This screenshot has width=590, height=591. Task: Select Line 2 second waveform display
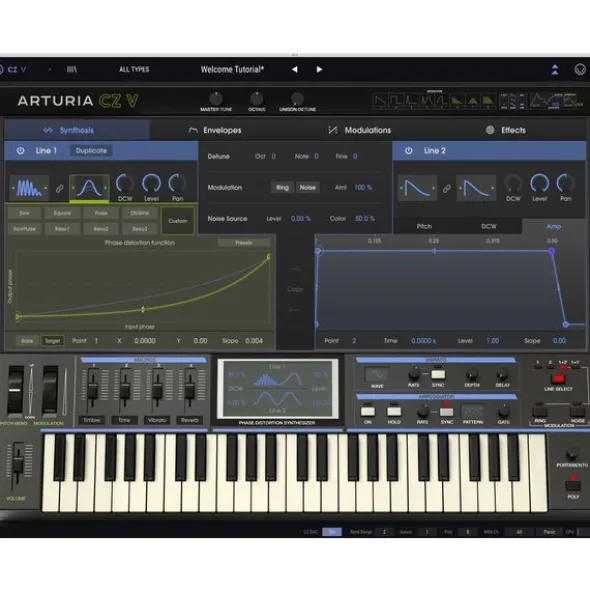pos(476,188)
